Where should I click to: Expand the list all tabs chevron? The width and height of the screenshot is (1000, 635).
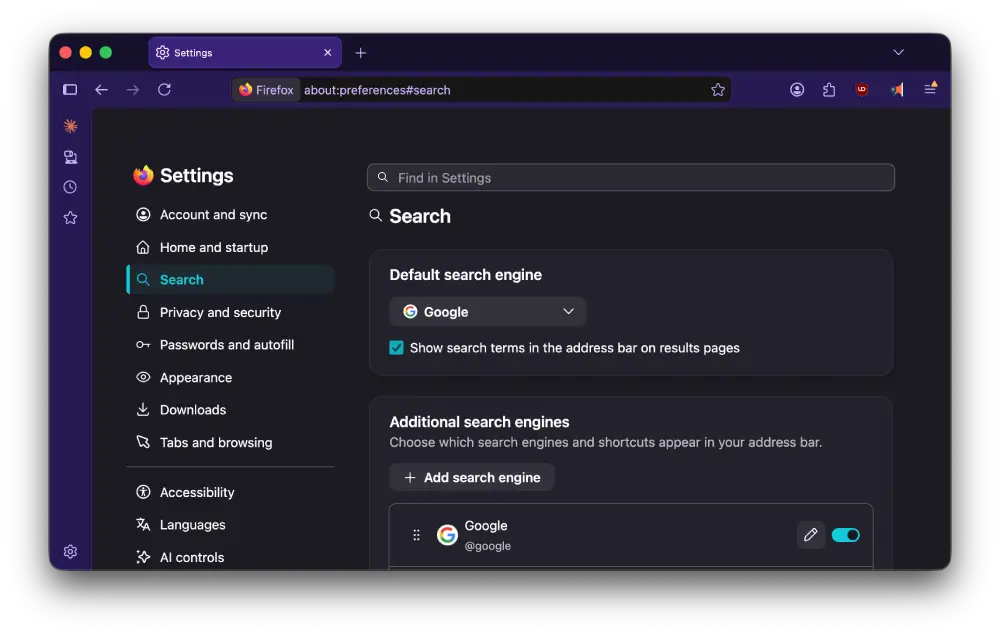898,52
